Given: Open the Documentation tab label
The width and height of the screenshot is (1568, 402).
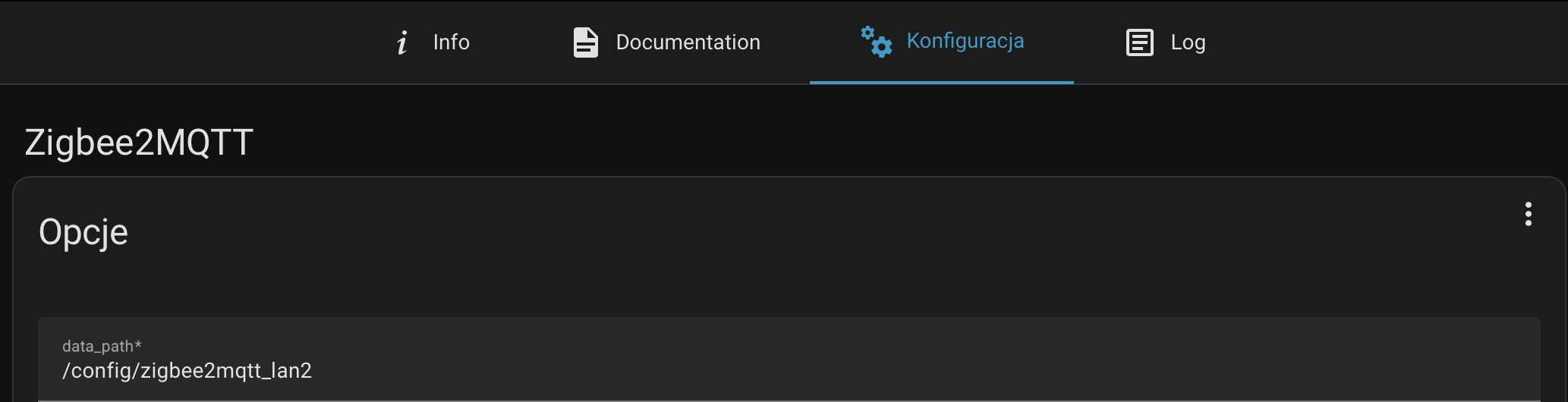Looking at the screenshot, I should (688, 42).
